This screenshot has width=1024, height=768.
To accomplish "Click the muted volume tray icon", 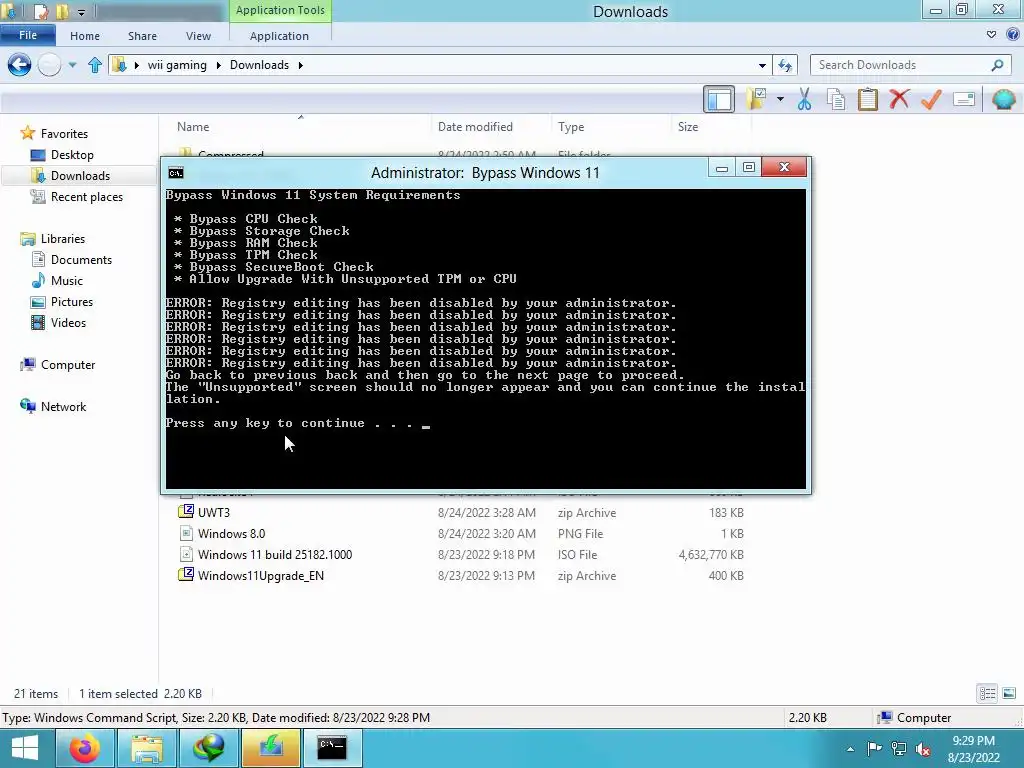I will 923,748.
